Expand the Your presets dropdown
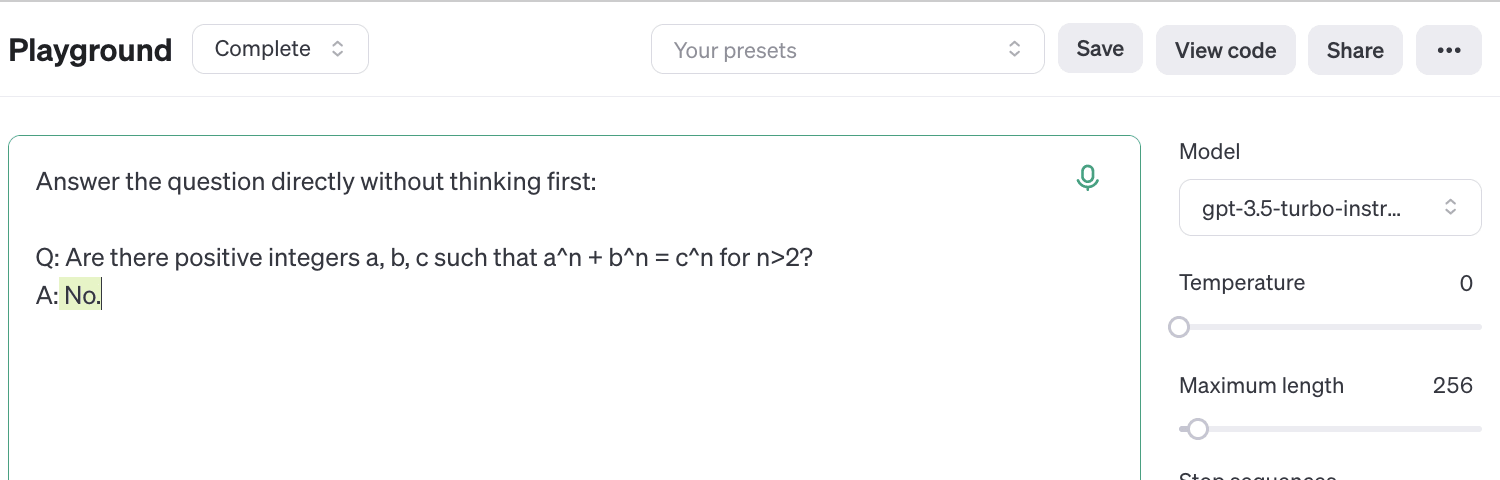Screen dimensions: 1500x480 pyautogui.click(x=847, y=50)
